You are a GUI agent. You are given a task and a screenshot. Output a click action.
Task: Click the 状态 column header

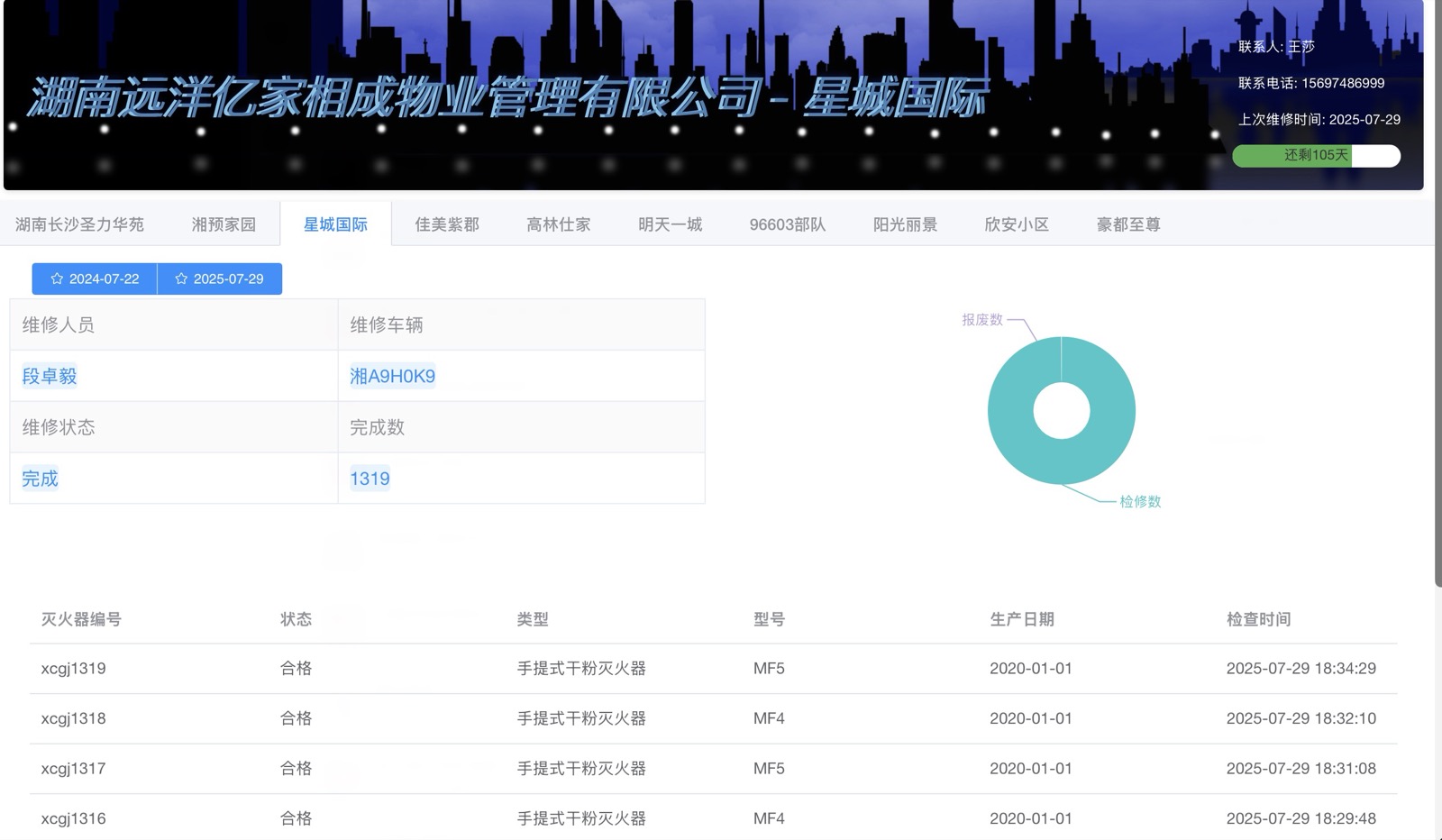296,619
